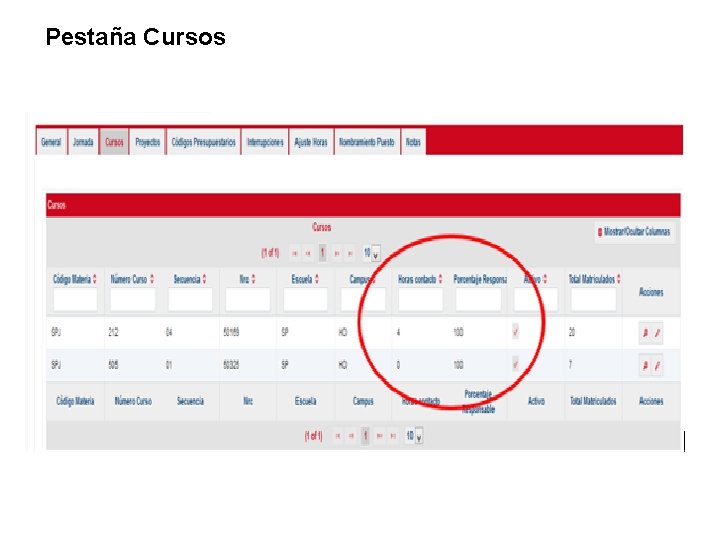Click second action icon for course 212
This screenshot has width=720, height=540.
click(x=657, y=333)
